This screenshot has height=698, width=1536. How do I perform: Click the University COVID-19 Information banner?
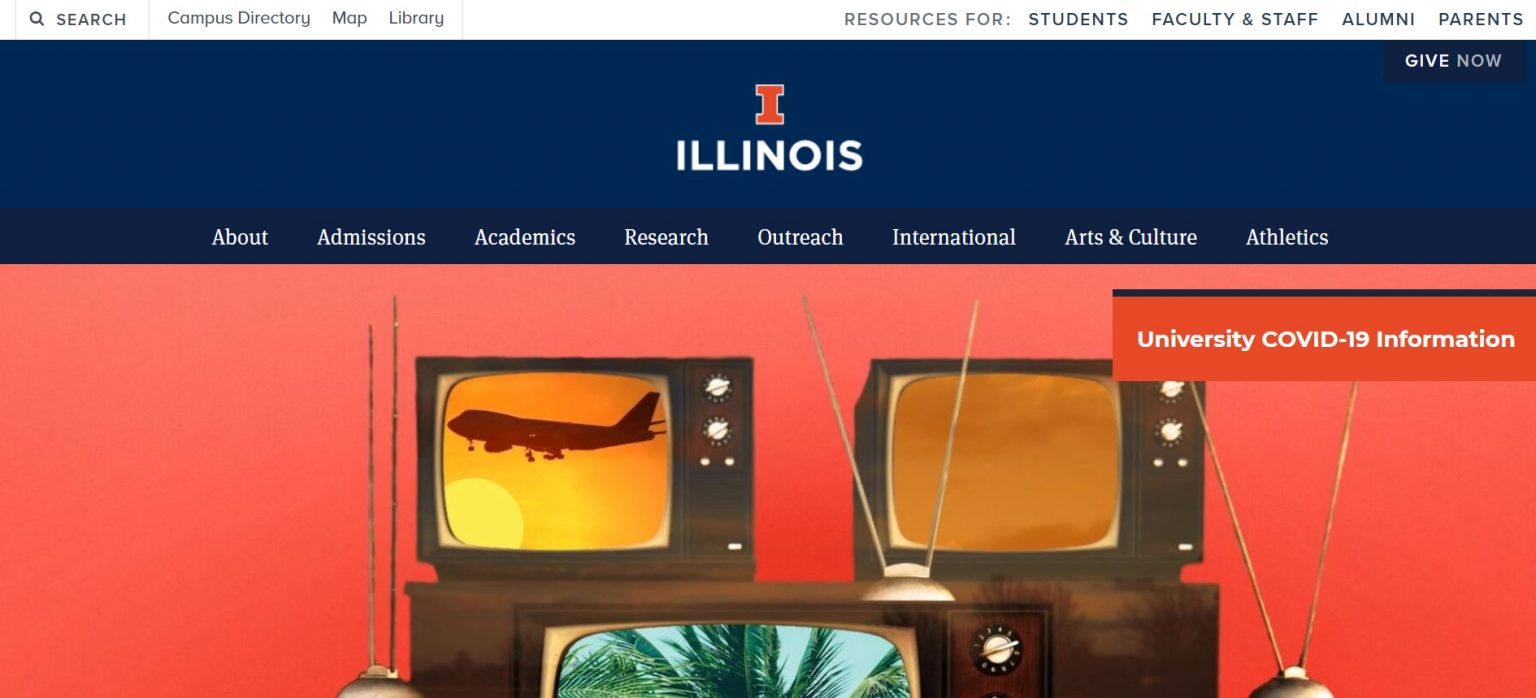(1325, 338)
